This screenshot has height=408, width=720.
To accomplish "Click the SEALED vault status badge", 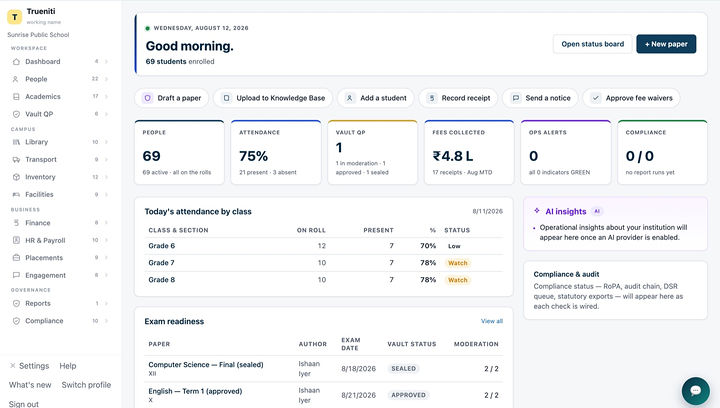I will tap(403, 369).
